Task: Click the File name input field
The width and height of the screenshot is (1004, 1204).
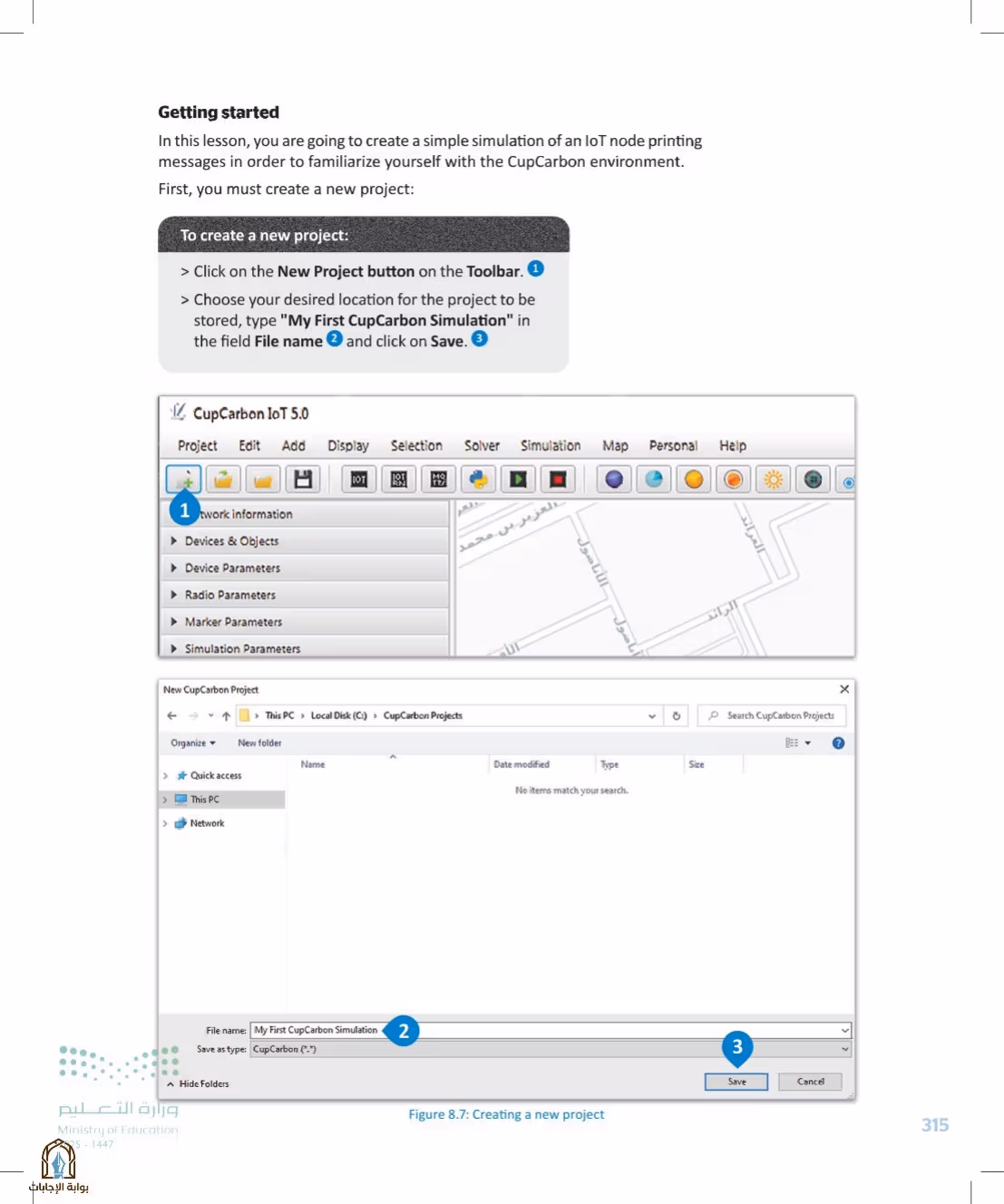Action: tap(551, 1030)
